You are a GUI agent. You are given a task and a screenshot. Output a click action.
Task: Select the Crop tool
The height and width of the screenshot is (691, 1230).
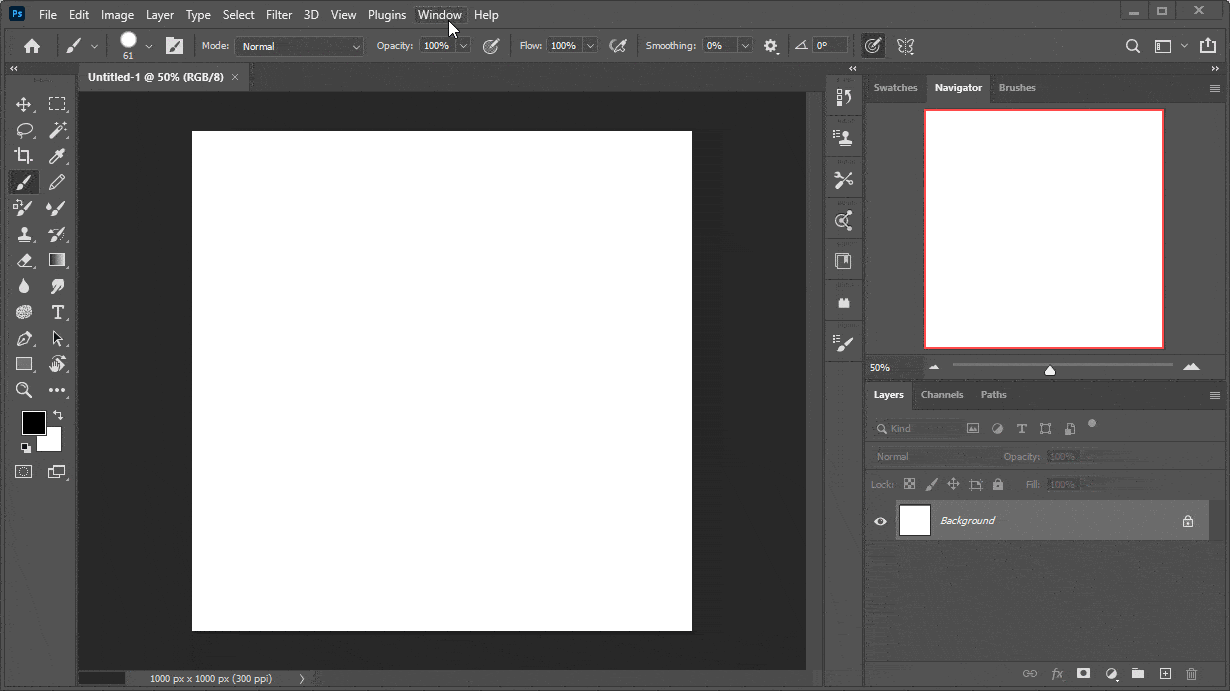(24, 156)
